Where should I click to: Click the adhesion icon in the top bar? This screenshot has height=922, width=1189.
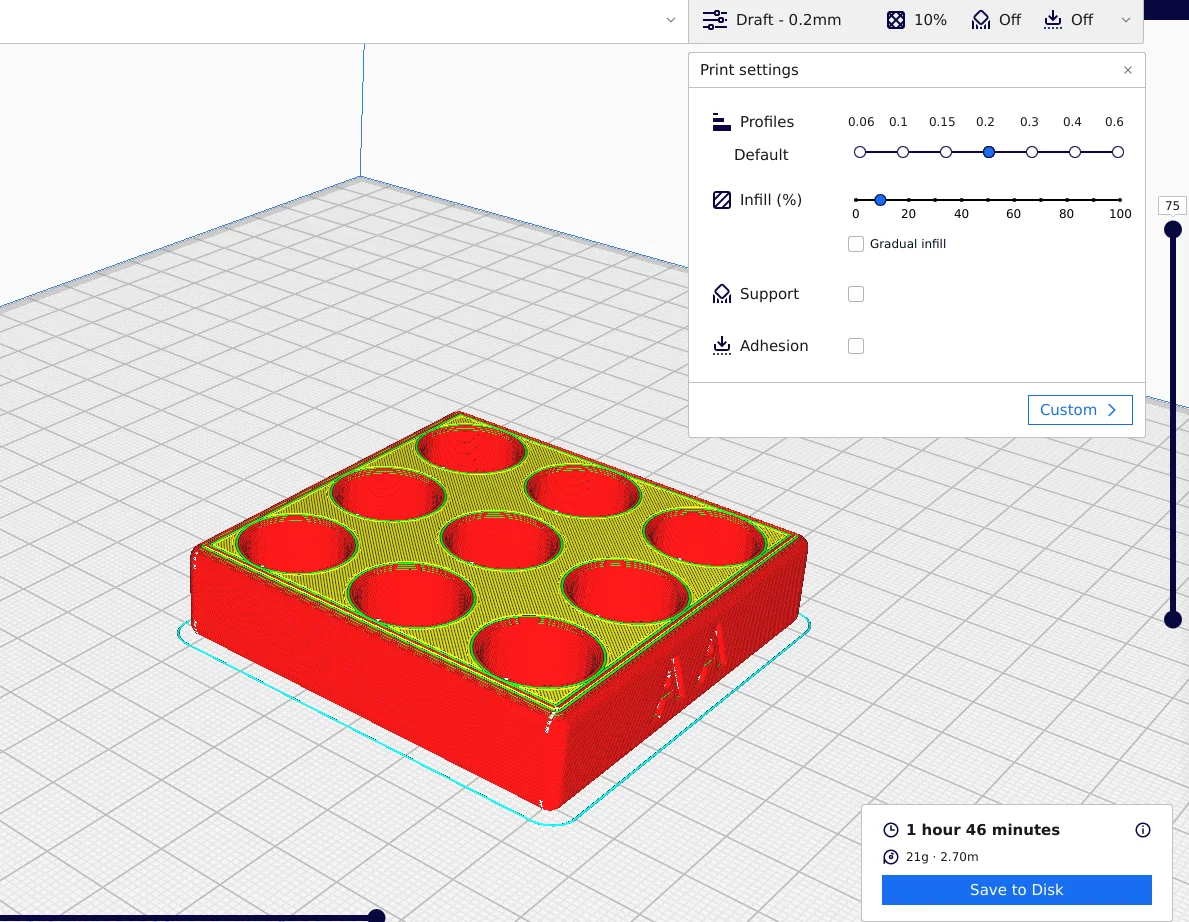click(x=1053, y=20)
